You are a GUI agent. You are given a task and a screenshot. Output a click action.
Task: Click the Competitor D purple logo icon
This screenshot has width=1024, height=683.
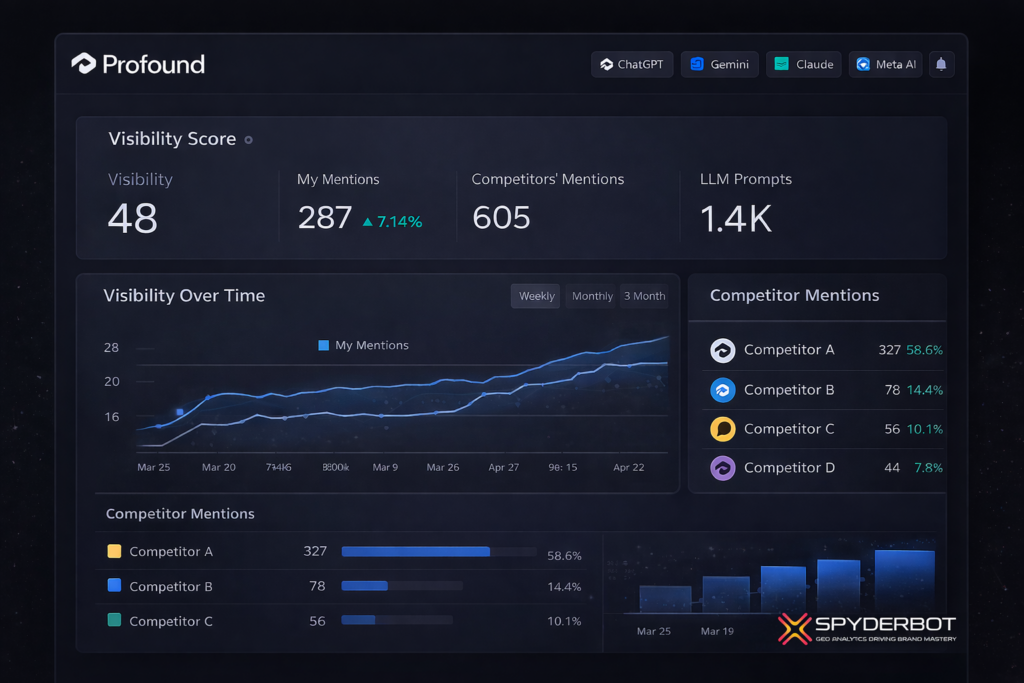(722, 468)
